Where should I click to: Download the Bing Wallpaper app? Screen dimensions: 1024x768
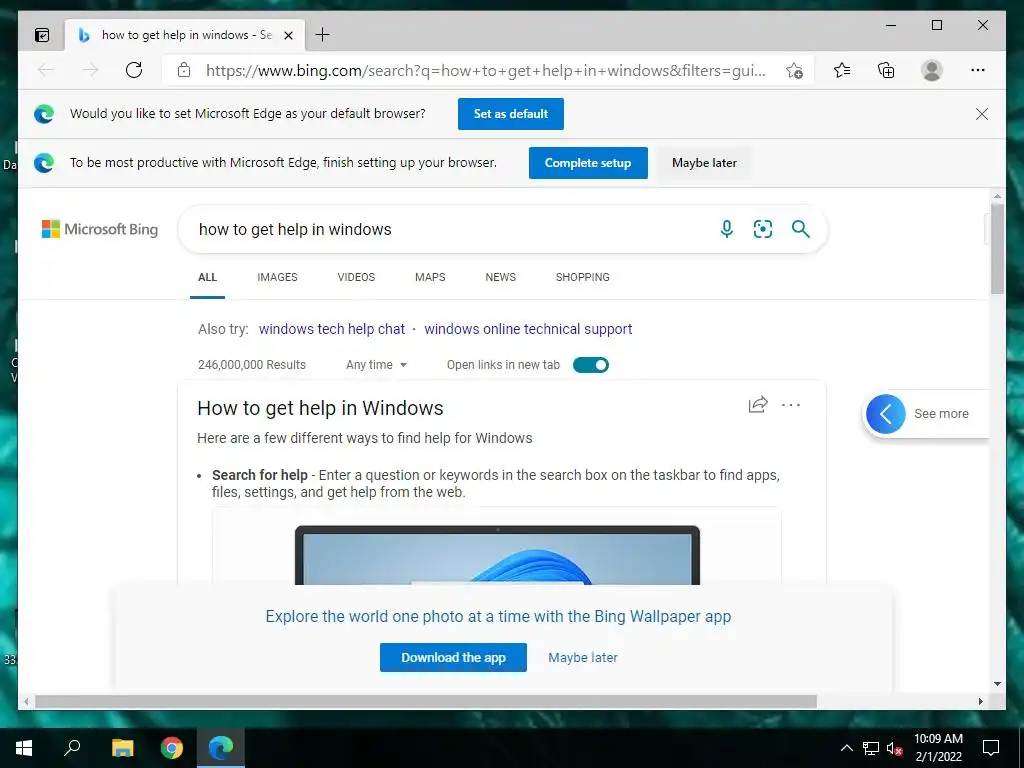pyautogui.click(x=453, y=658)
